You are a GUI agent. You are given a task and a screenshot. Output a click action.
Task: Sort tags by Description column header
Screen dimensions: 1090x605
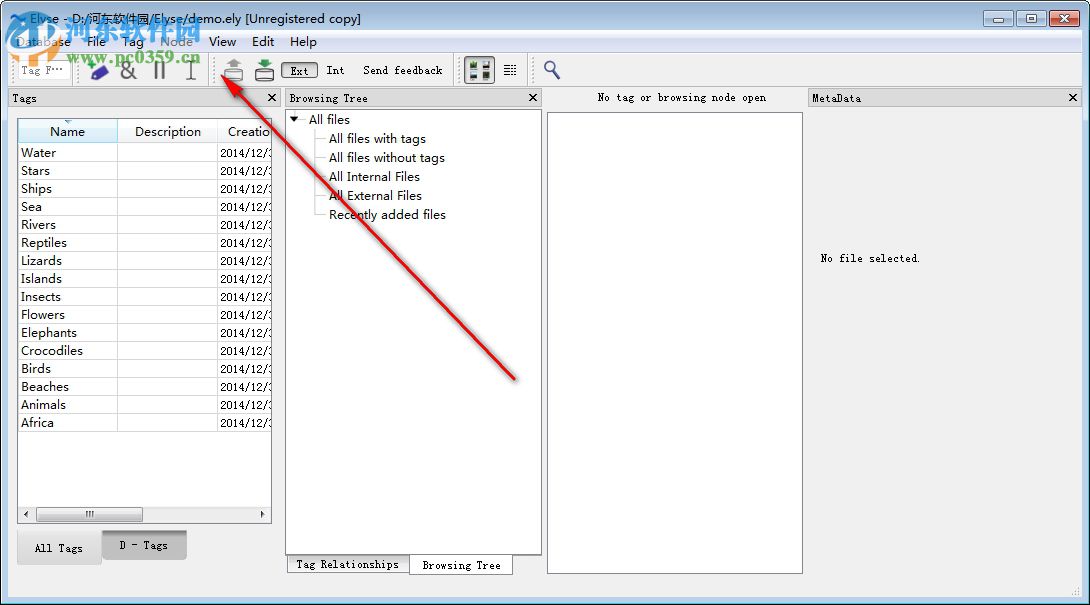(x=168, y=131)
